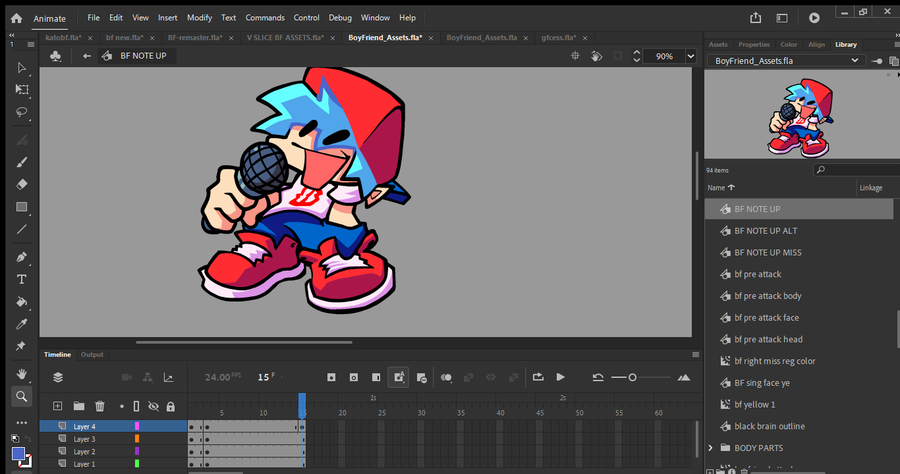Toggle hide all layers eye icon
The image size is (900, 474).
(153, 406)
